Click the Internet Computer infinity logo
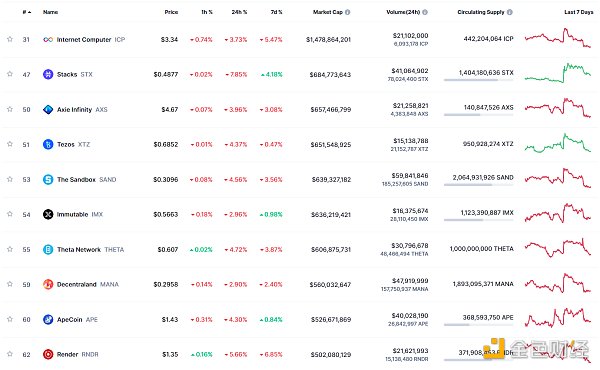 (48, 39)
